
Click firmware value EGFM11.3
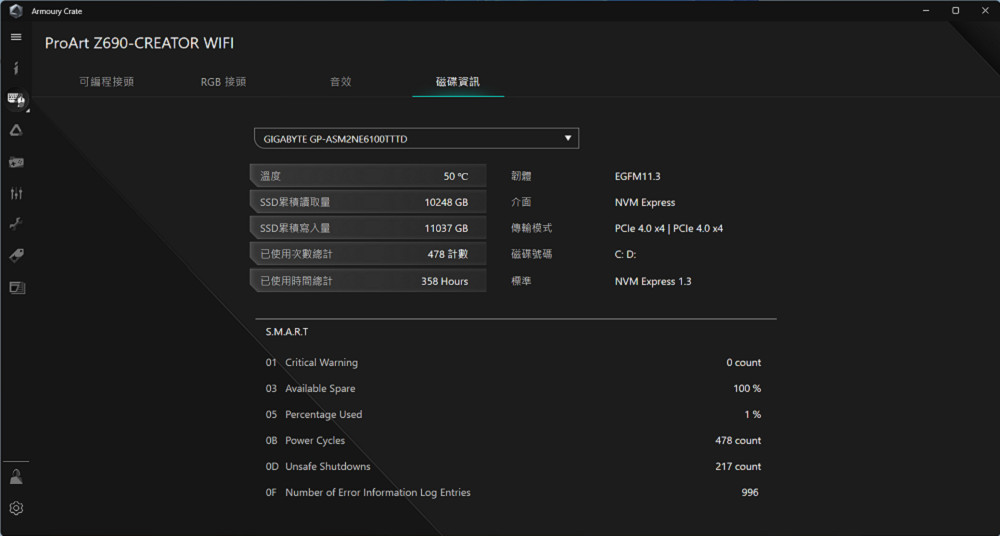(637, 176)
